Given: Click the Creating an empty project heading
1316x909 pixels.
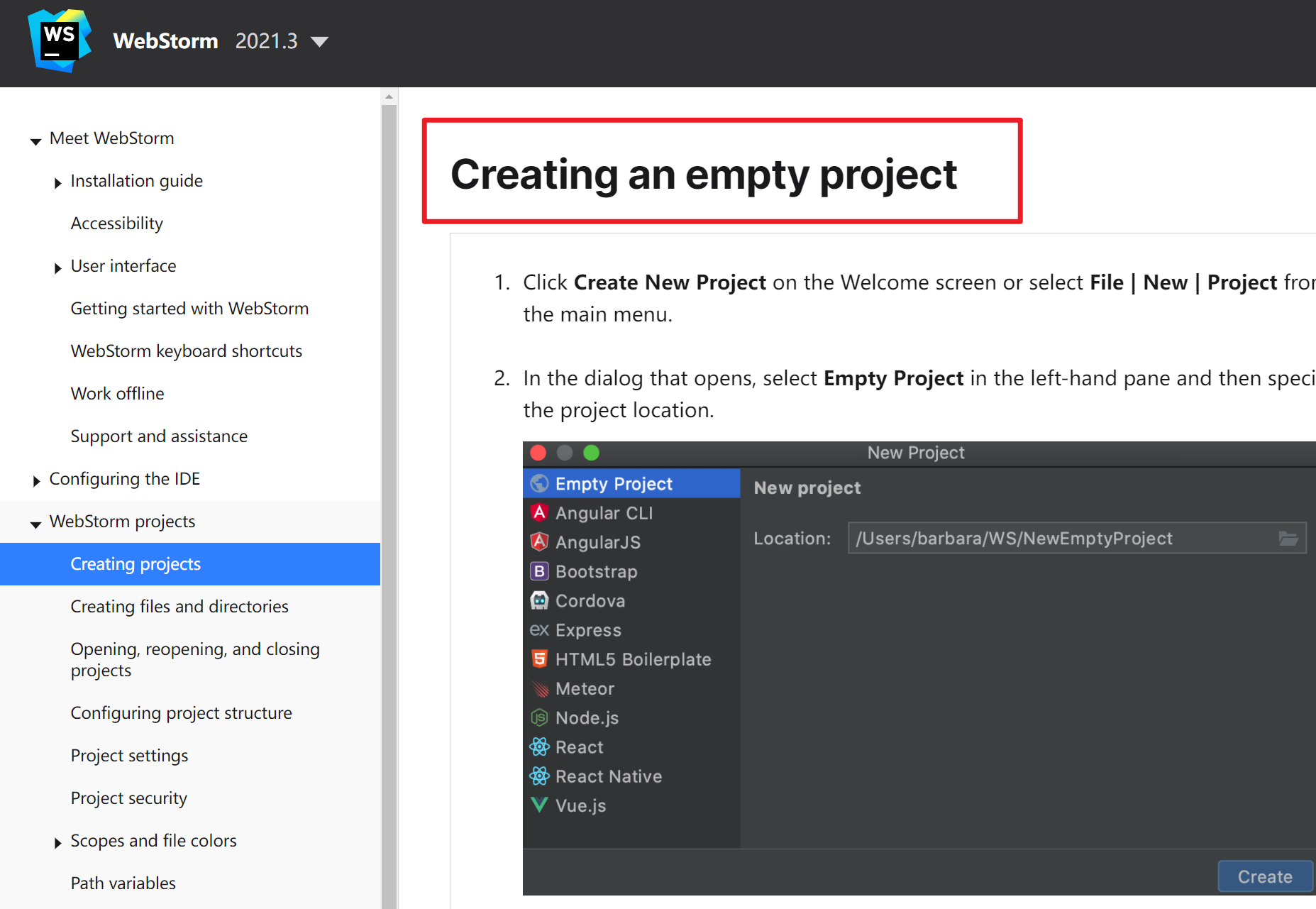Looking at the screenshot, I should click(x=704, y=174).
